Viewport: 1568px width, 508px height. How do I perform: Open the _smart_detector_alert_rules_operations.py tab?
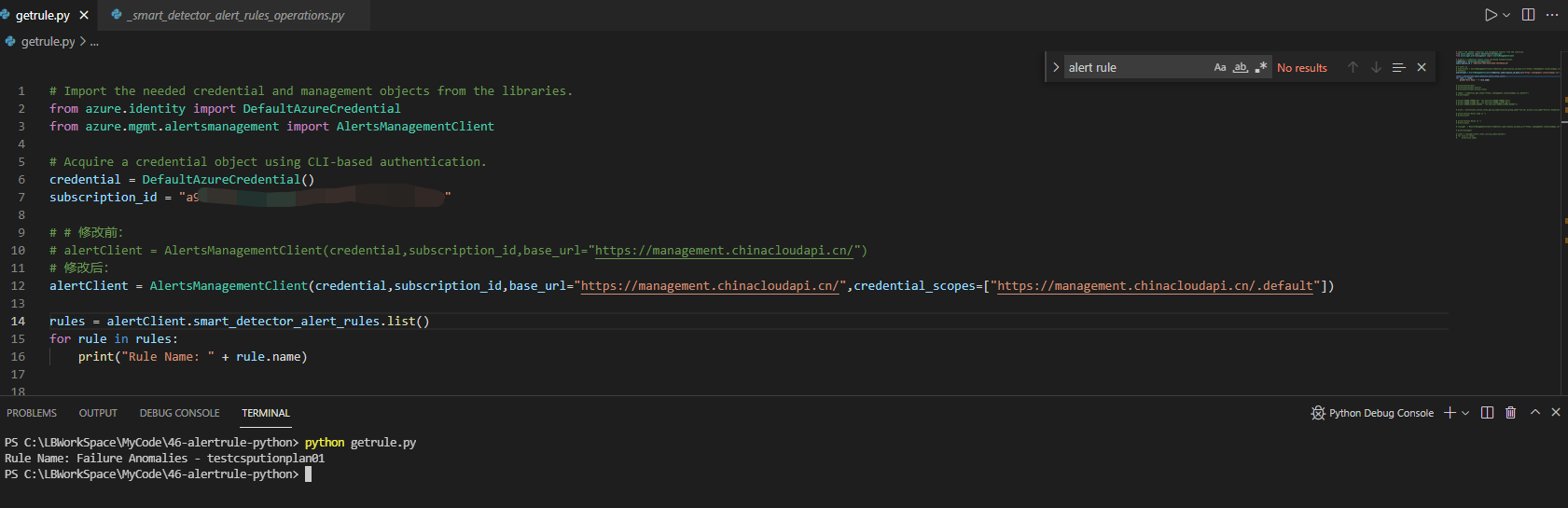(237, 15)
